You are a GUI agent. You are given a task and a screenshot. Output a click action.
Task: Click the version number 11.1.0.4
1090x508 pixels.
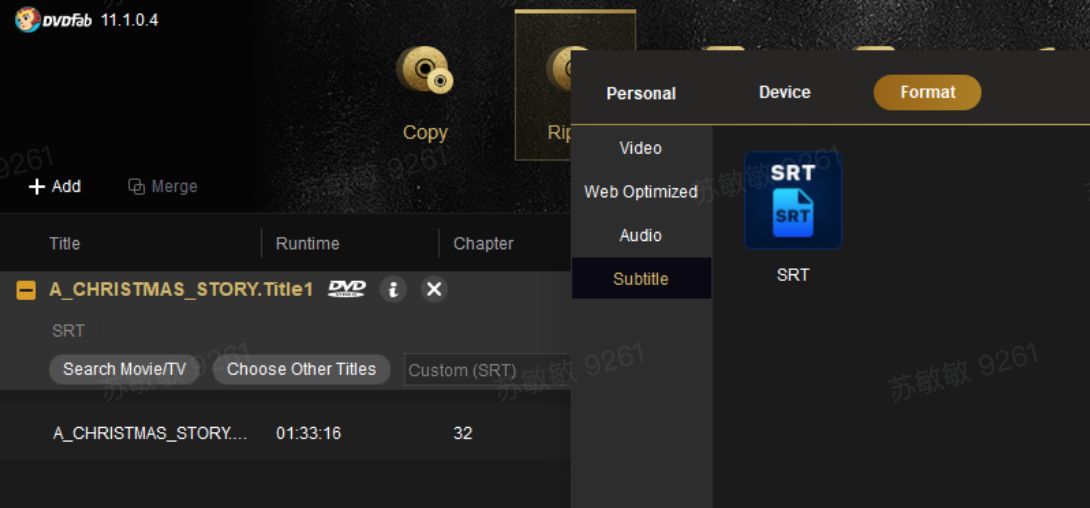tap(129, 20)
